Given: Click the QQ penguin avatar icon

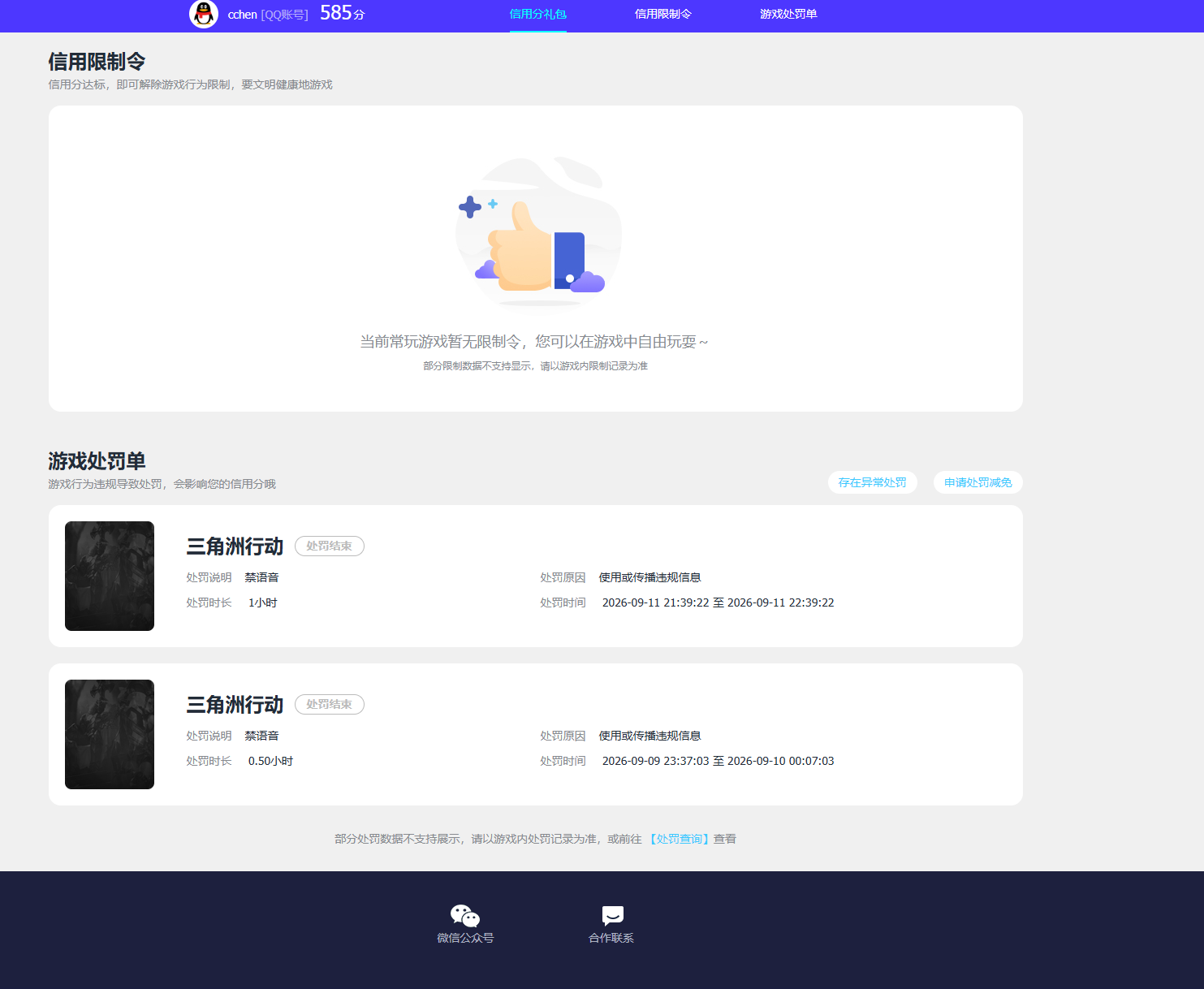Looking at the screenshot, I should click(204, 14).
